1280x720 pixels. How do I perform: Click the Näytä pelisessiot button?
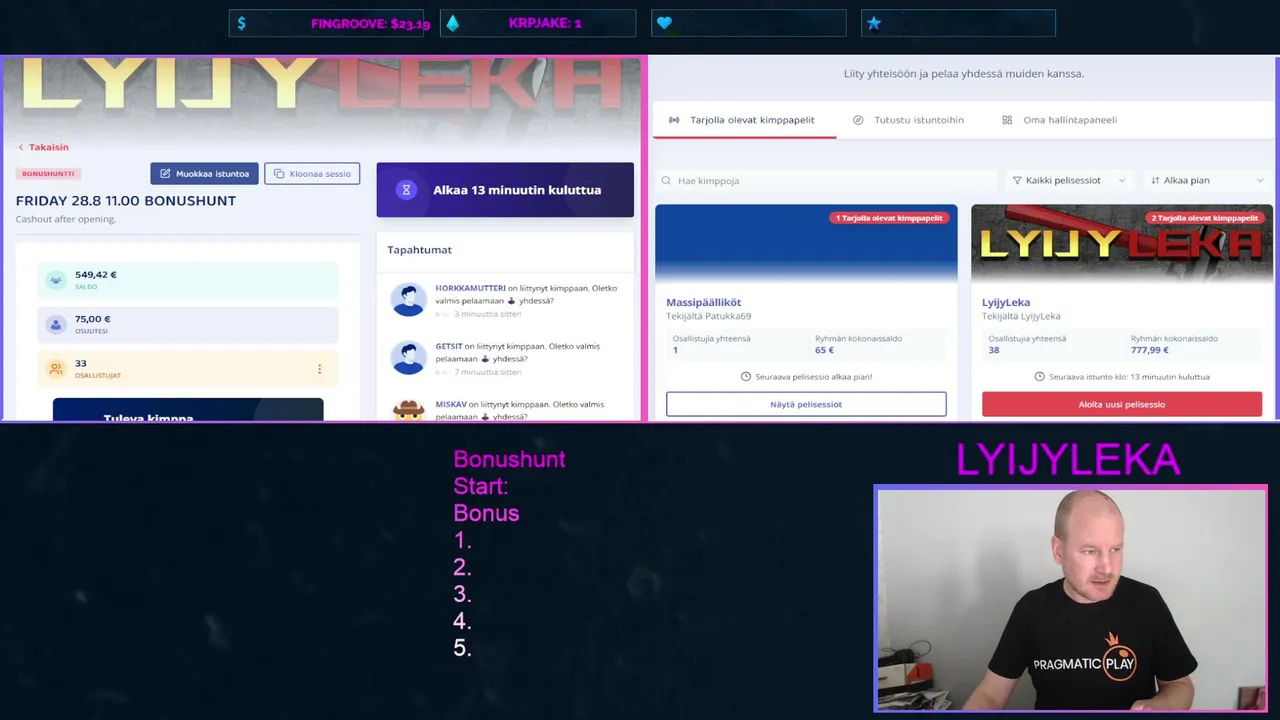[x=806, y=404]
